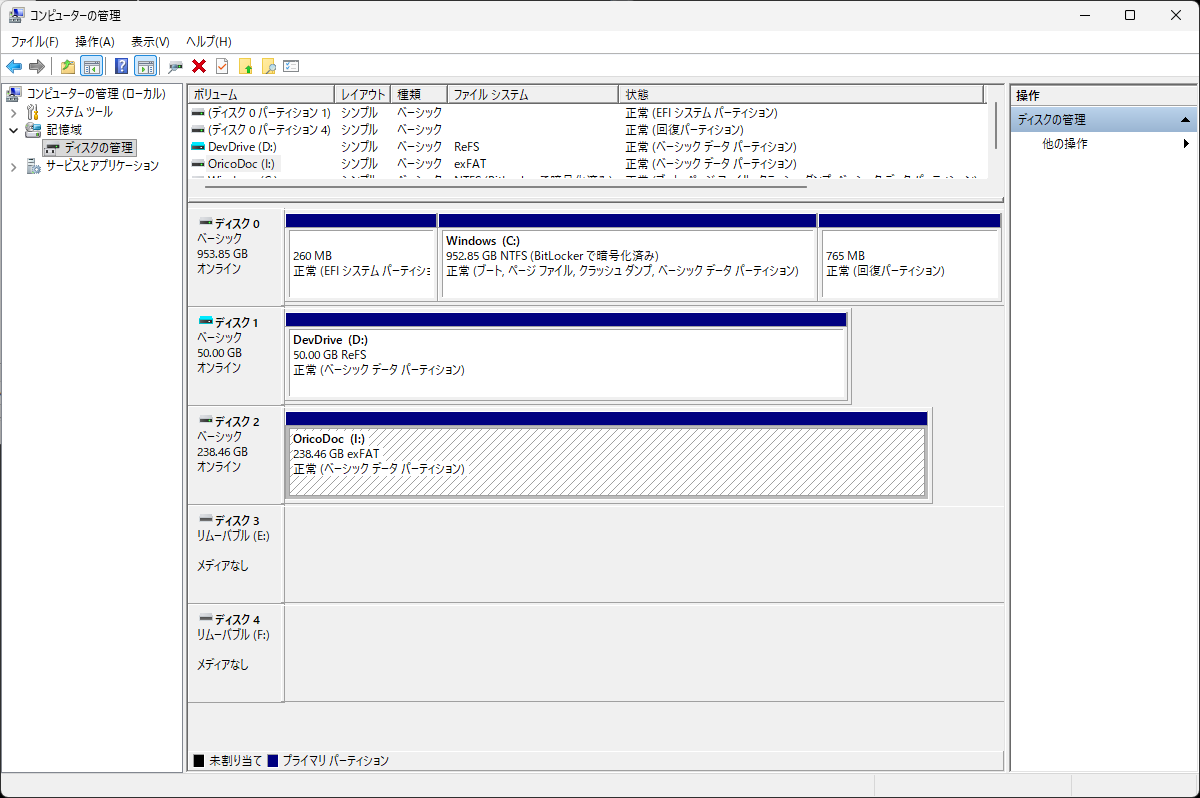Click the Forward navigation arrow
The height and width of the screenshot is (798, 1200).
click(35, 66)
